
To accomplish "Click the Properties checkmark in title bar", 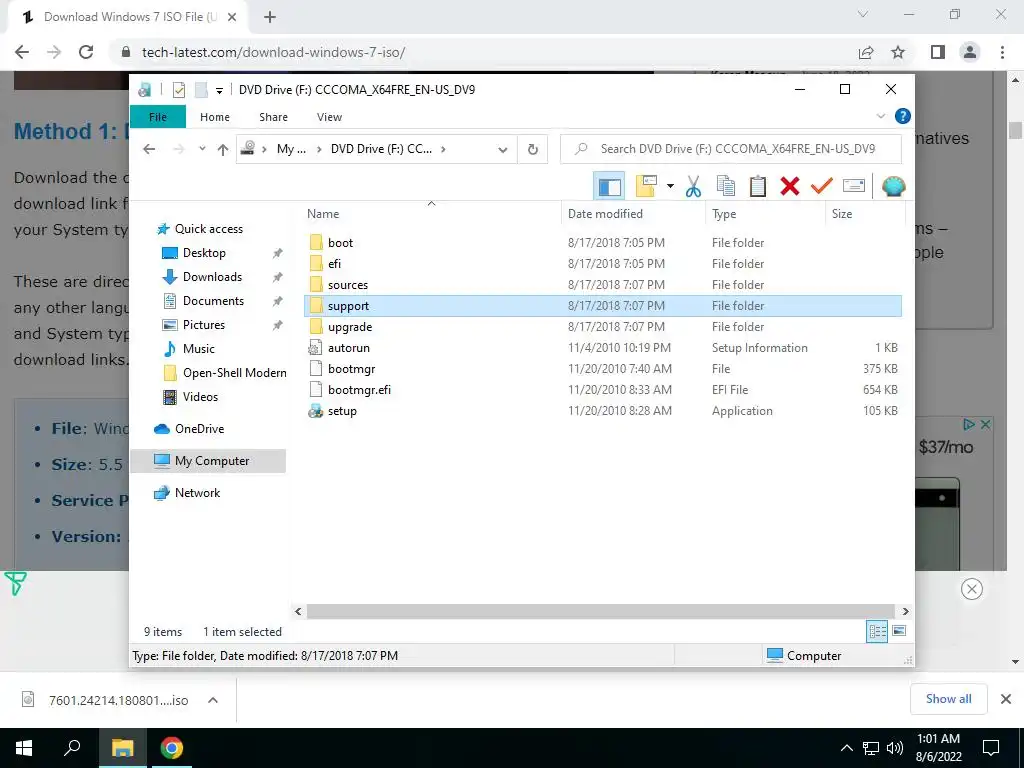I will [179, 89].
